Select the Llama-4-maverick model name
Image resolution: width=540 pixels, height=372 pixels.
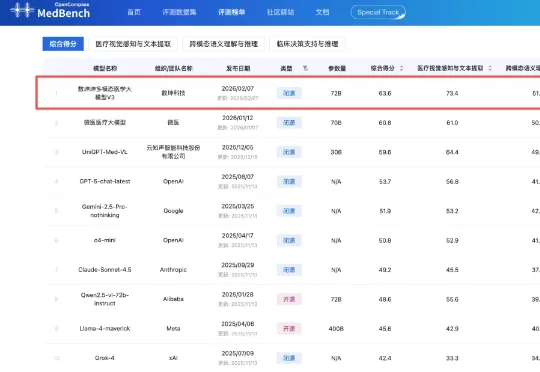[105, 329]
